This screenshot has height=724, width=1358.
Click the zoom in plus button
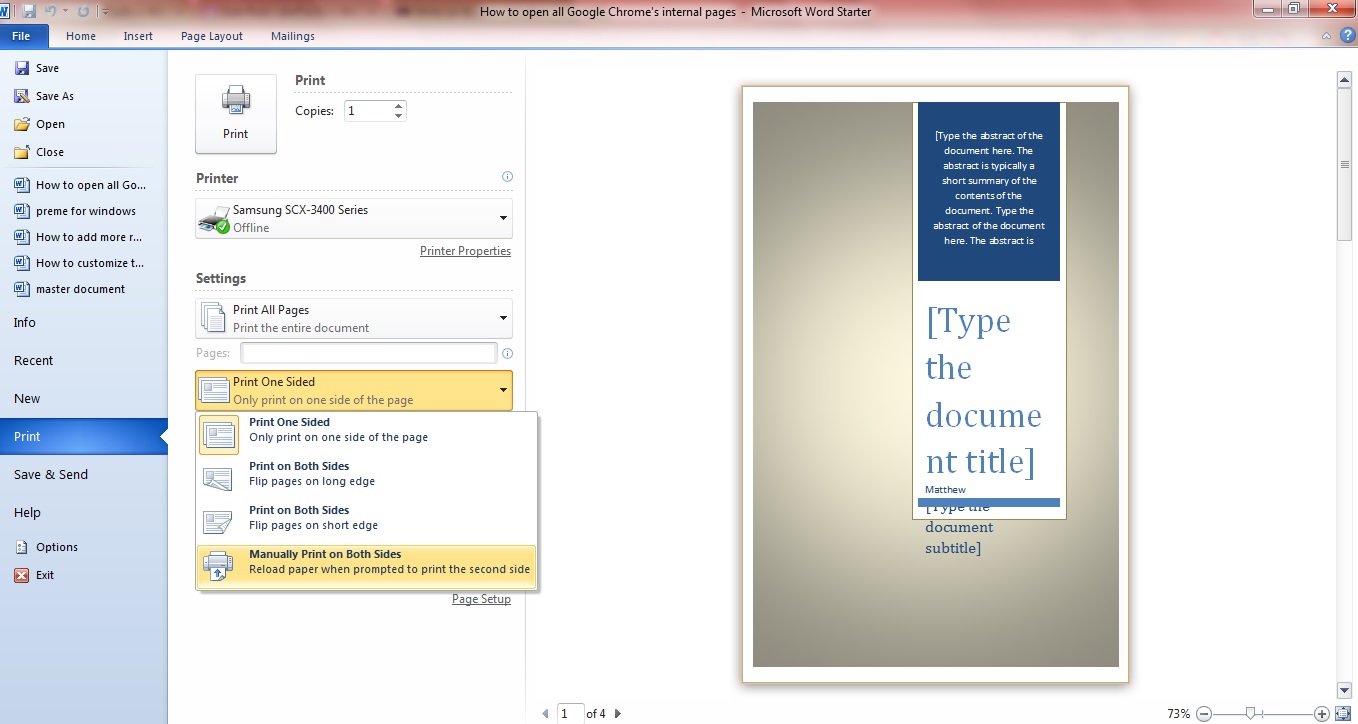click(1322, 713)
